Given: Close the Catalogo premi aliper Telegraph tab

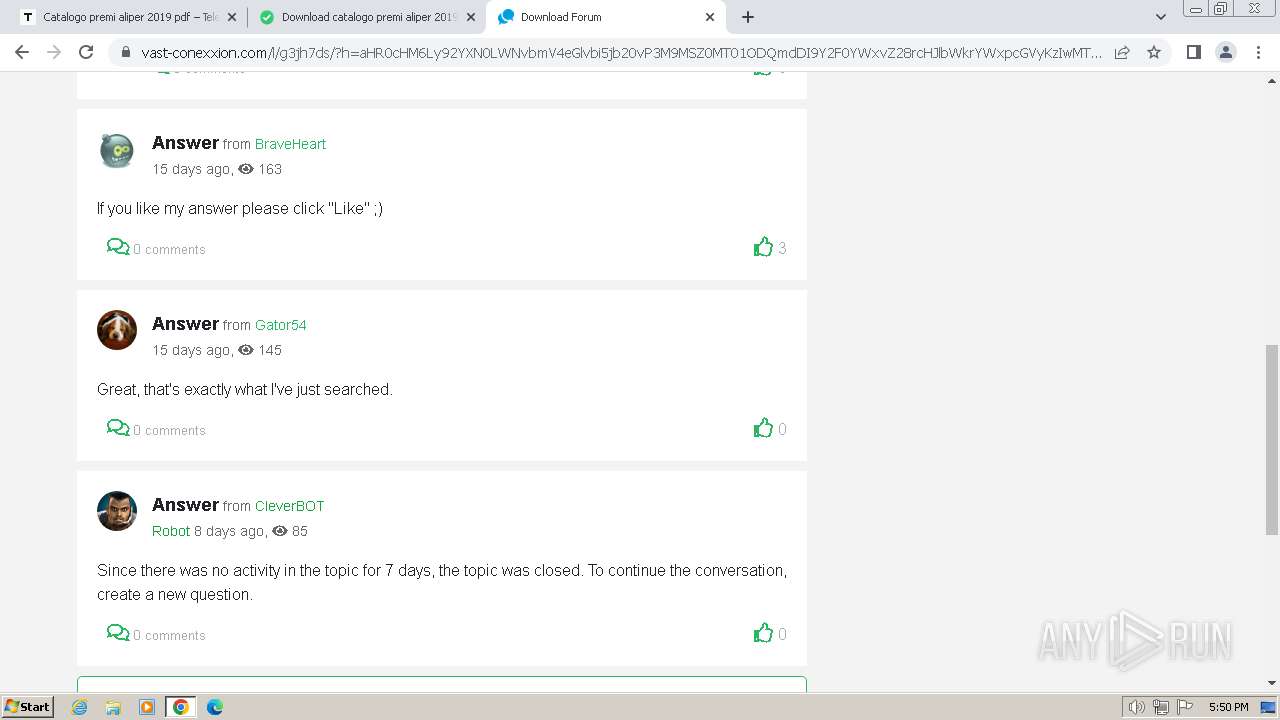Looking at the screenshot, I should (232, 17).
